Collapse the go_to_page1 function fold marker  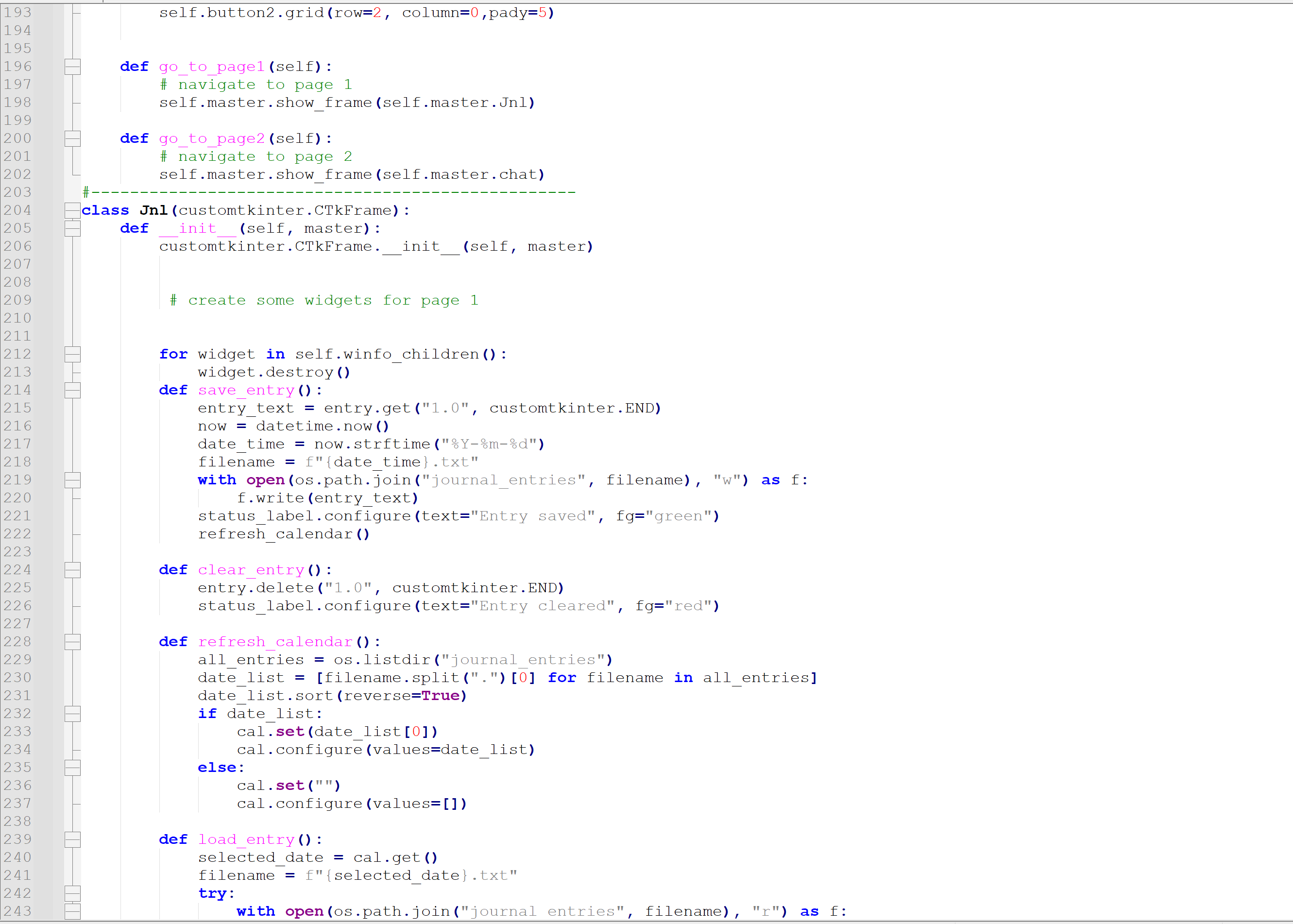pos(72,67)
